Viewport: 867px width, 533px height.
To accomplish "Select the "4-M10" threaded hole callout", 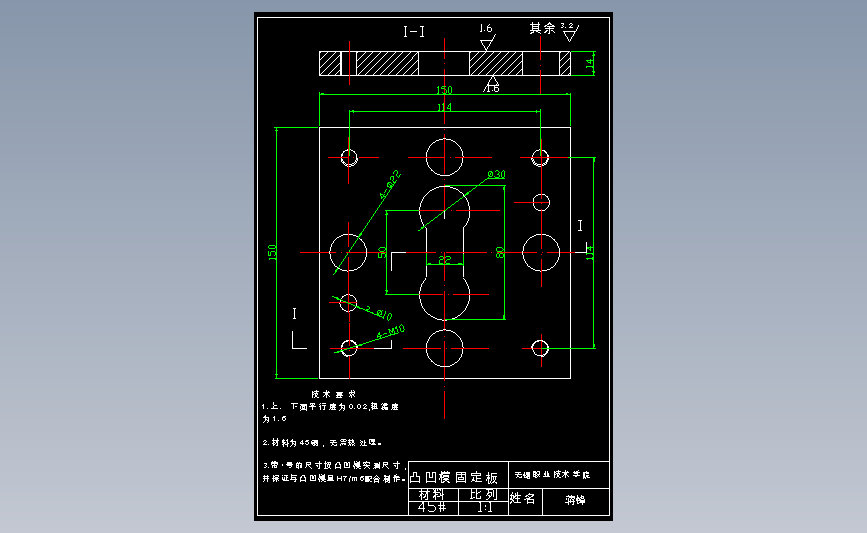I will 390,332.
